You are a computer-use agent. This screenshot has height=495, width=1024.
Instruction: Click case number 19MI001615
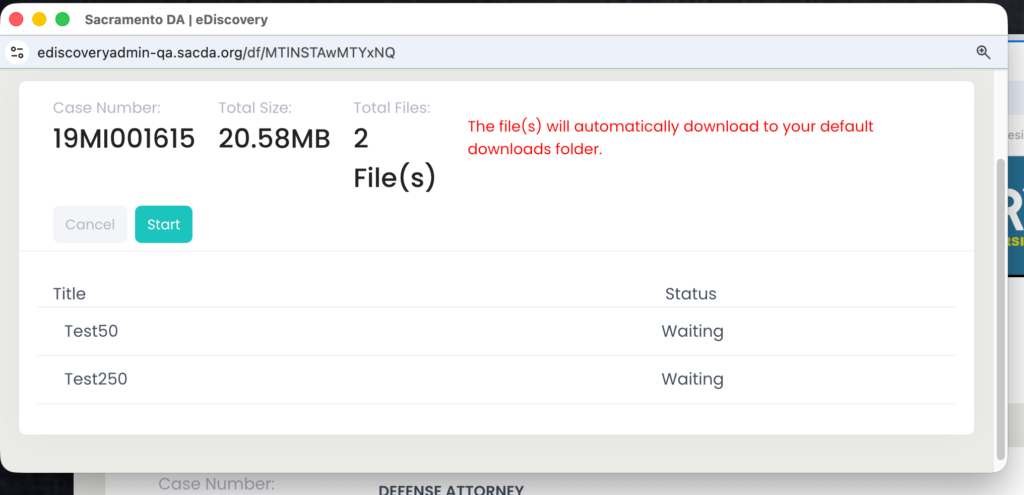point(124,139)
